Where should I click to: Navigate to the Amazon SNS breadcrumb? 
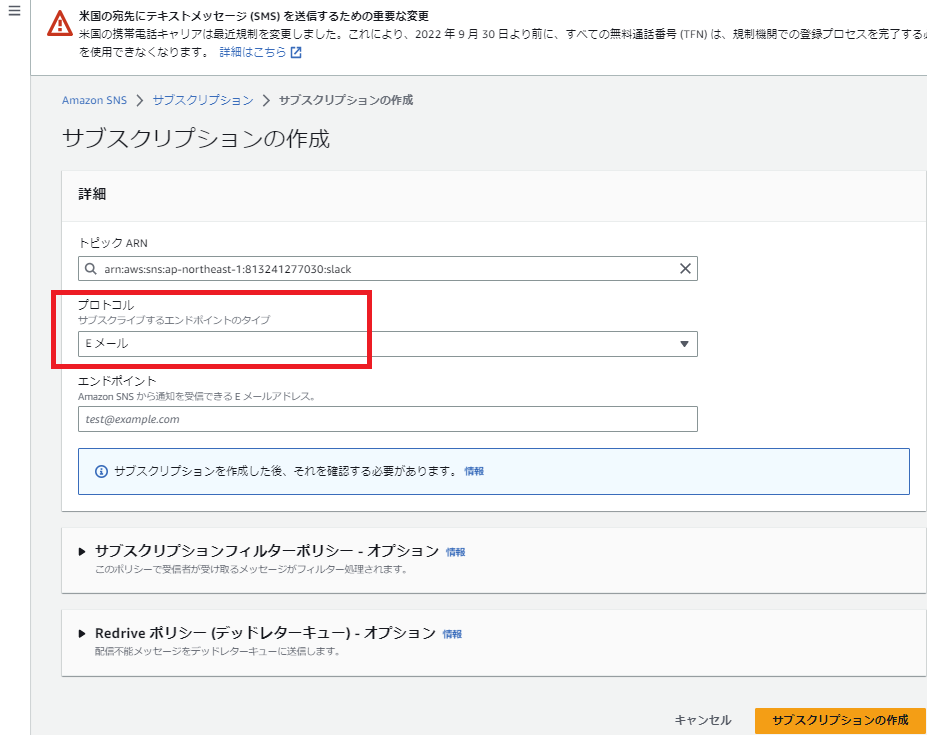[x=94, y=100]
